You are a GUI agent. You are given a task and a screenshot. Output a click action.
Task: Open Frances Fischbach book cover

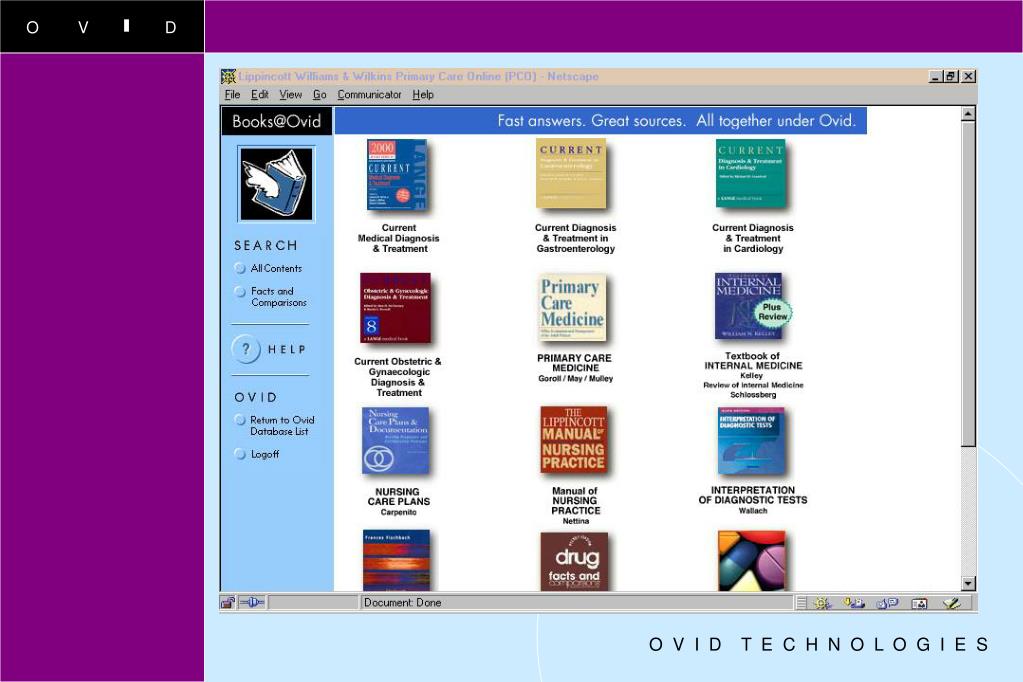[397, 561]
